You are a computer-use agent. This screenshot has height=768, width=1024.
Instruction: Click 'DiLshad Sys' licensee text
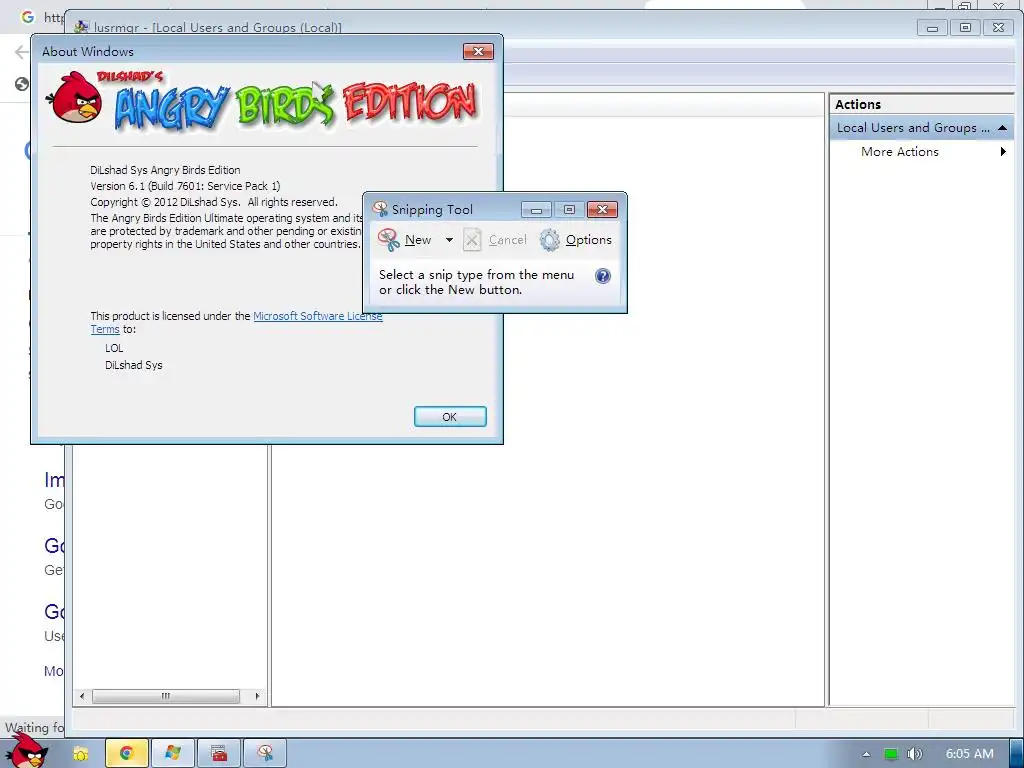click(x=134, y=365)
